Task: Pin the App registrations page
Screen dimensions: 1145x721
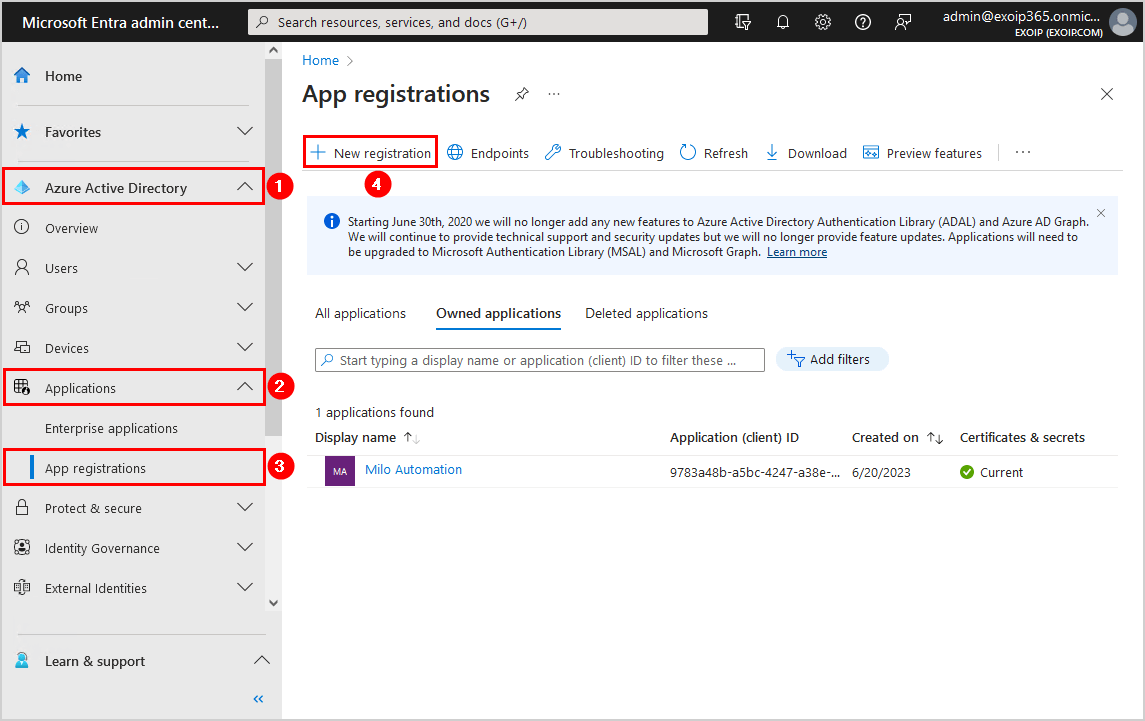Action: tap(521, 93)
